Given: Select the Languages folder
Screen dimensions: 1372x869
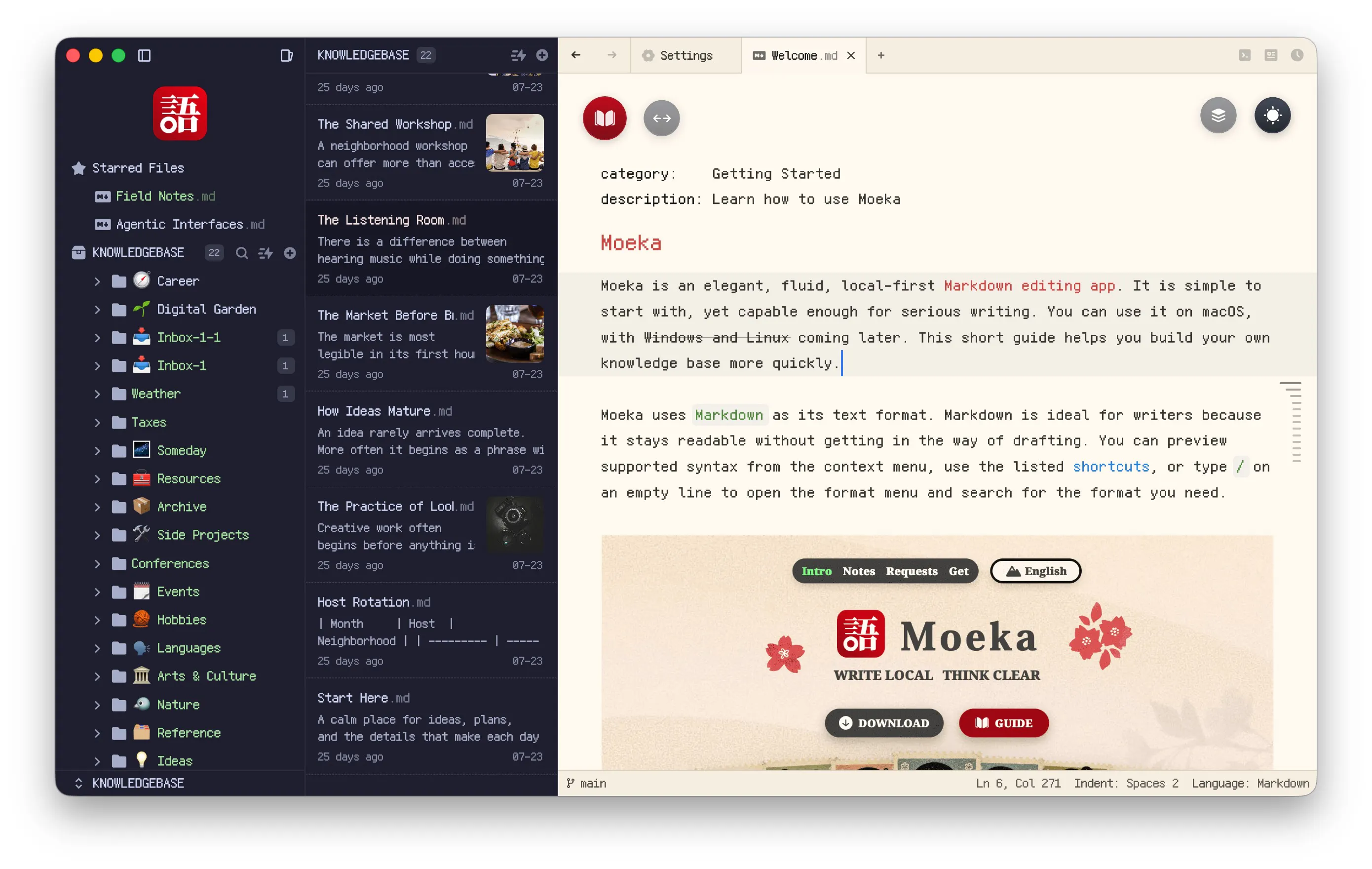Looking at the screenshot, I should [188, 648].
